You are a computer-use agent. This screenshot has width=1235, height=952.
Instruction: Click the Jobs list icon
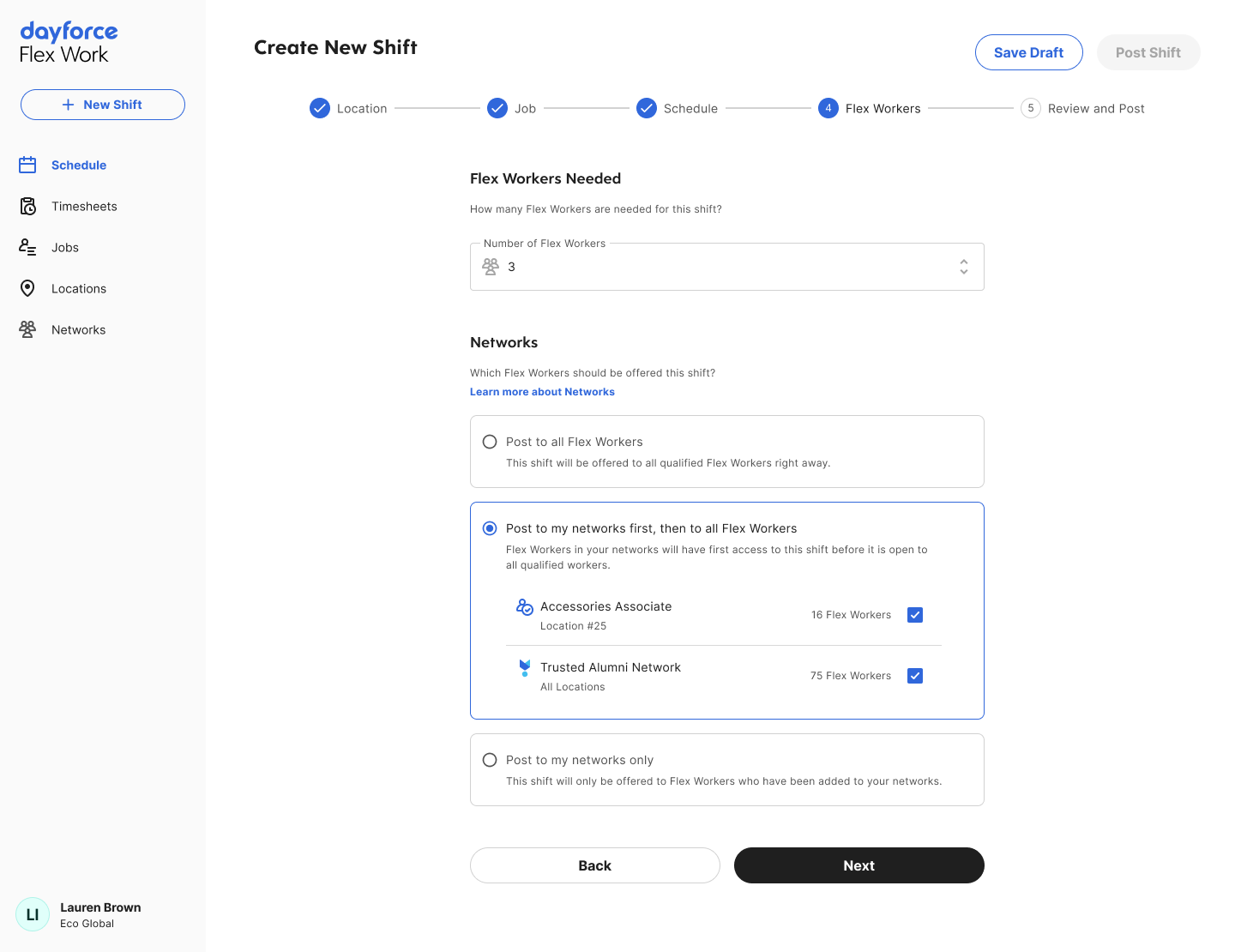(x=27, y=247)
